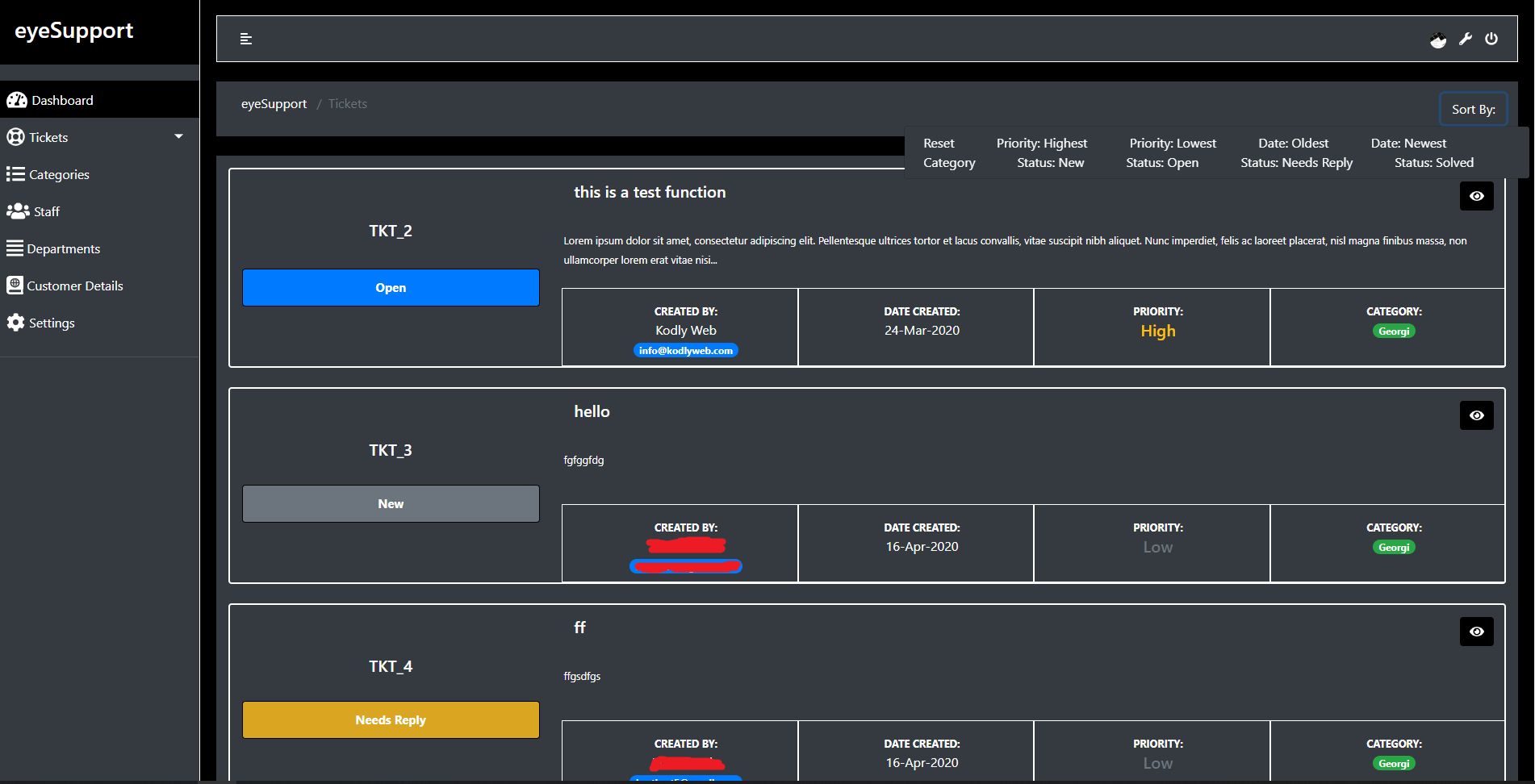Click the green Georgi category badge on TKT_2

click(x=1394, y=331)
